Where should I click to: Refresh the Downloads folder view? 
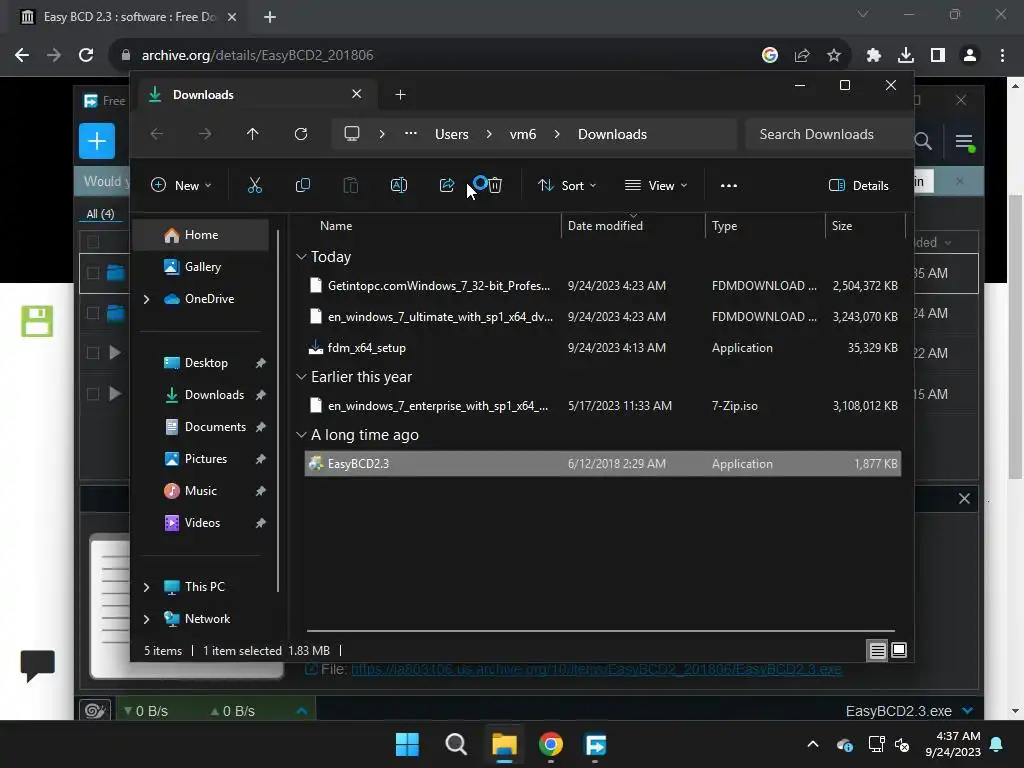(x=300, y=134)
